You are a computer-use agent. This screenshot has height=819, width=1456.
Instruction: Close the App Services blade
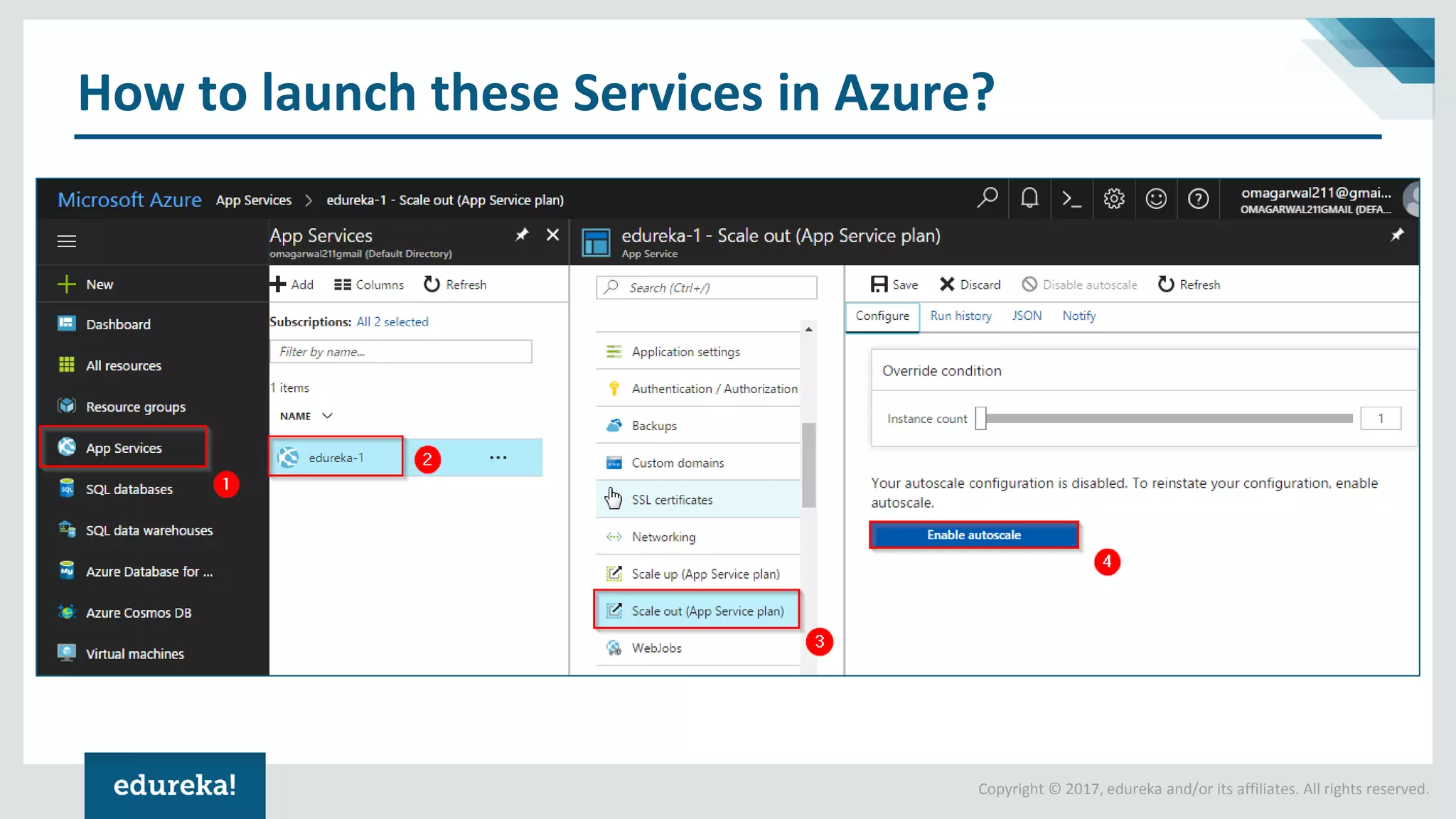552,235
